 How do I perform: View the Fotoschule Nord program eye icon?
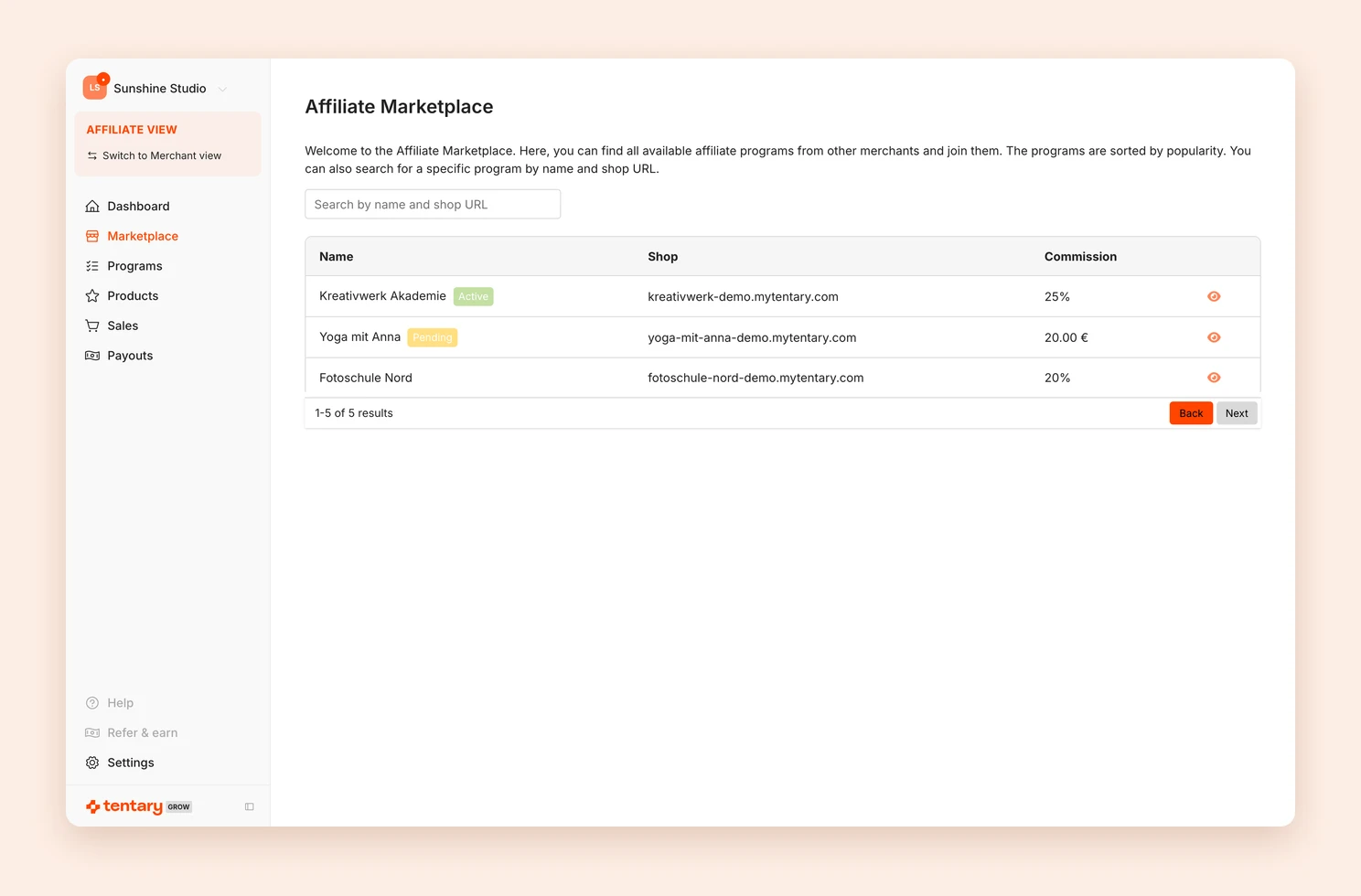click(x=1214, y=378)
